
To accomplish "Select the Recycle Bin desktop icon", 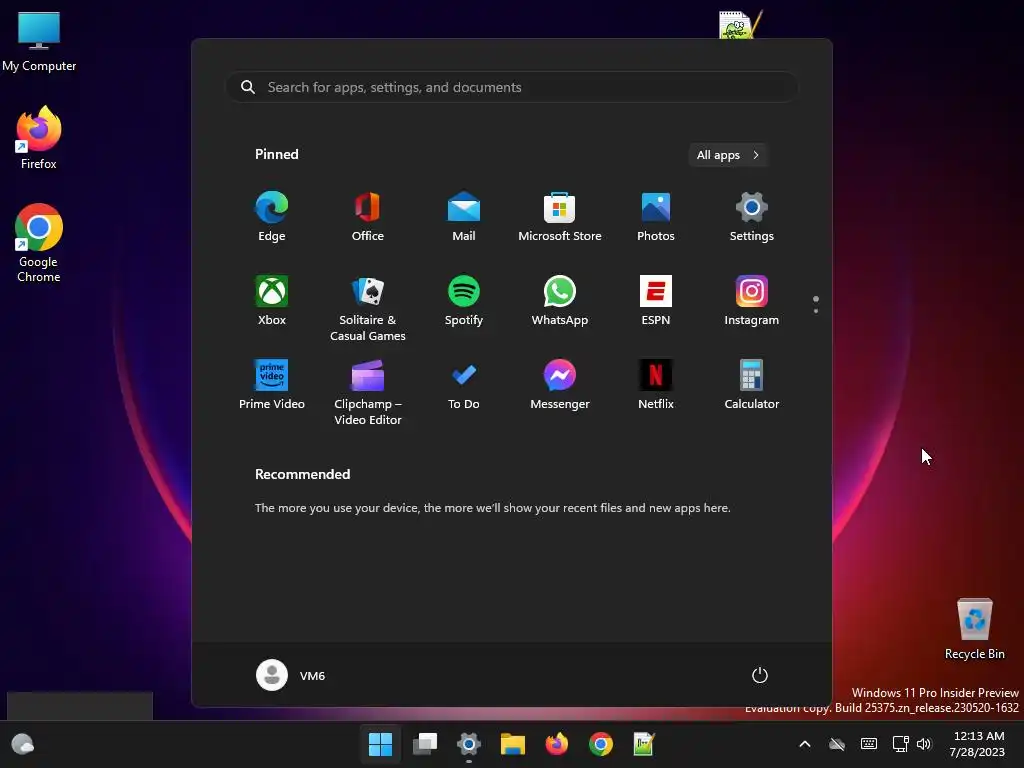I will 974,629.
